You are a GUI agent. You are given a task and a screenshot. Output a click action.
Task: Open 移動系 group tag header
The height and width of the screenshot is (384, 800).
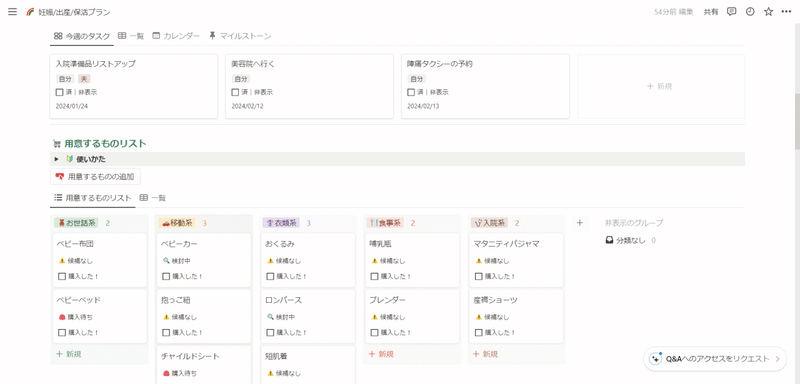[178, 223]
